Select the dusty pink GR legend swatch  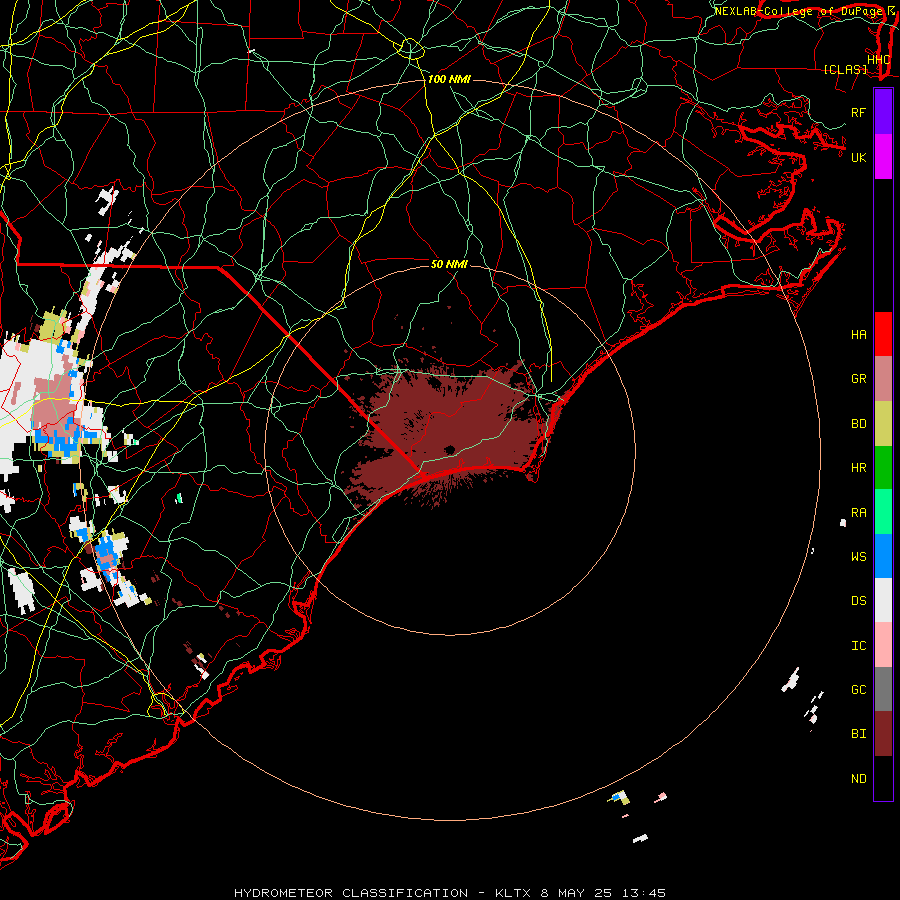pyautogui.click(x=883, y=378)
